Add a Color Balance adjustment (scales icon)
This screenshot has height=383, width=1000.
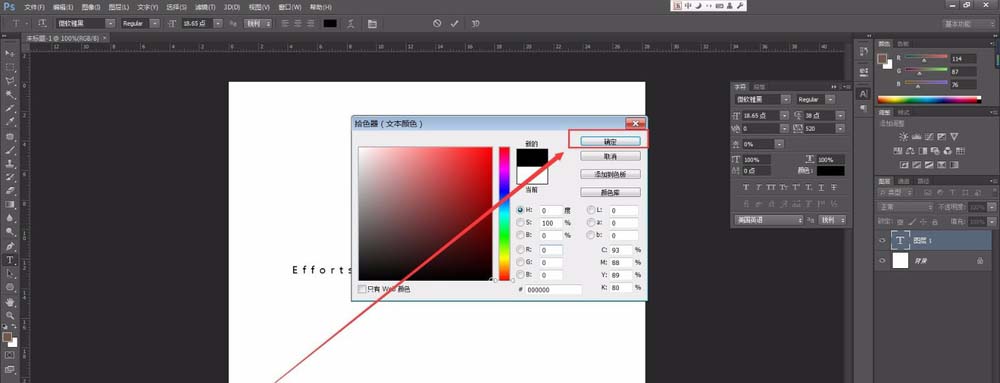tap(910, 151)
